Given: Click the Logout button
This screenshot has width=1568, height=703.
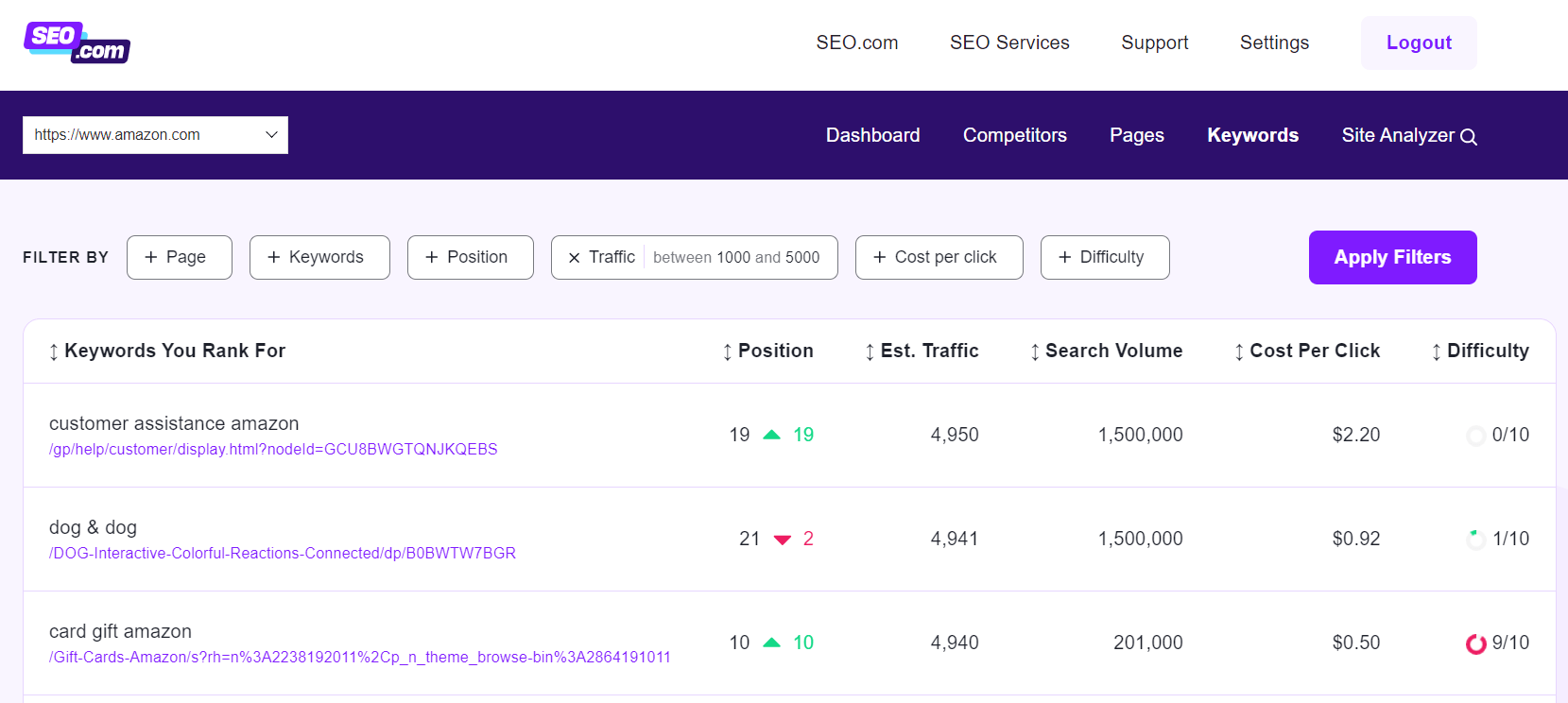Looking at the screenshot, I should pyautogui.click(x=1419, y=43).
